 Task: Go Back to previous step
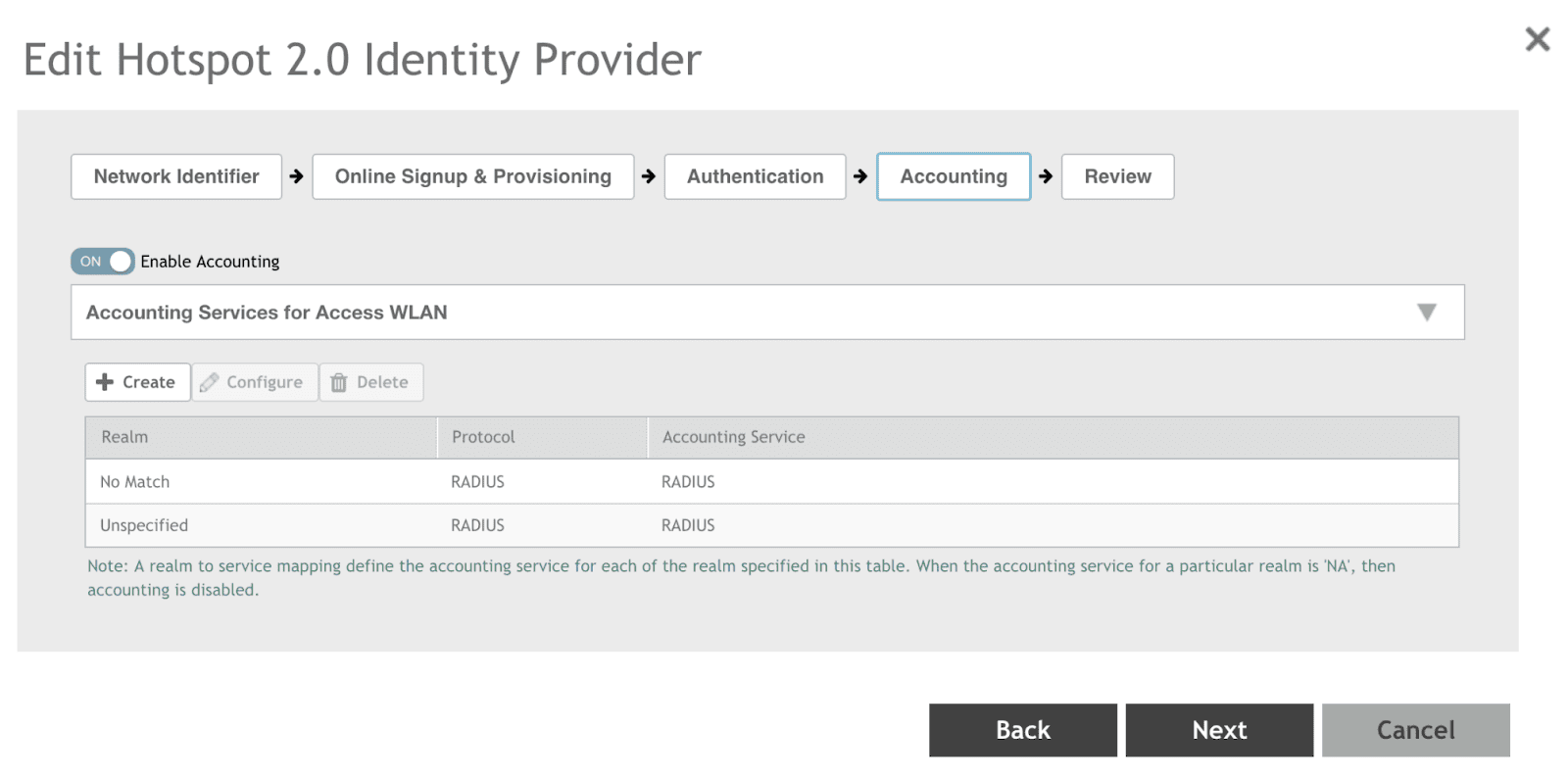point(1023,730)
